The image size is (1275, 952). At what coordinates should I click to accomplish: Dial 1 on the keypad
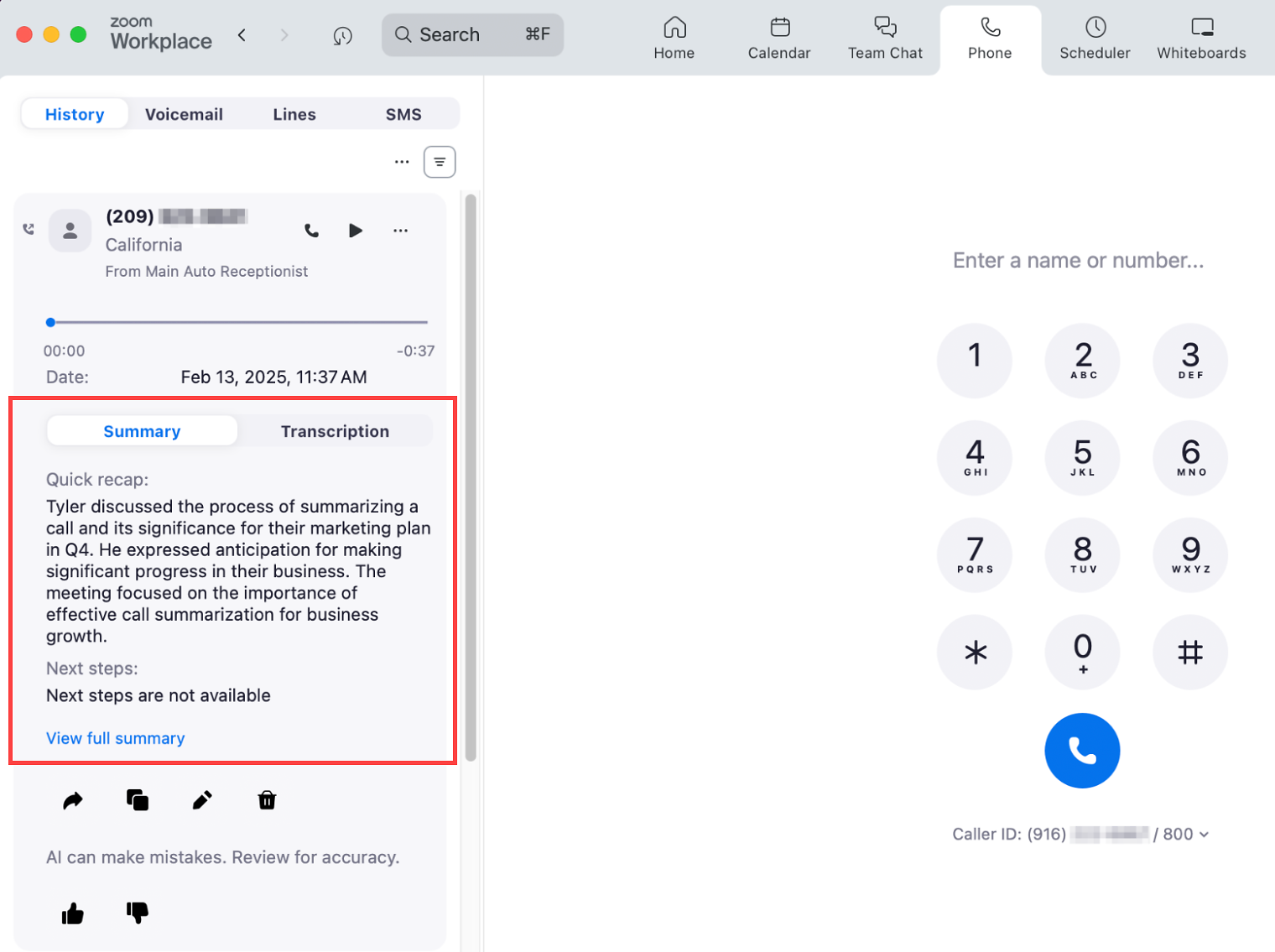[974, 361]
